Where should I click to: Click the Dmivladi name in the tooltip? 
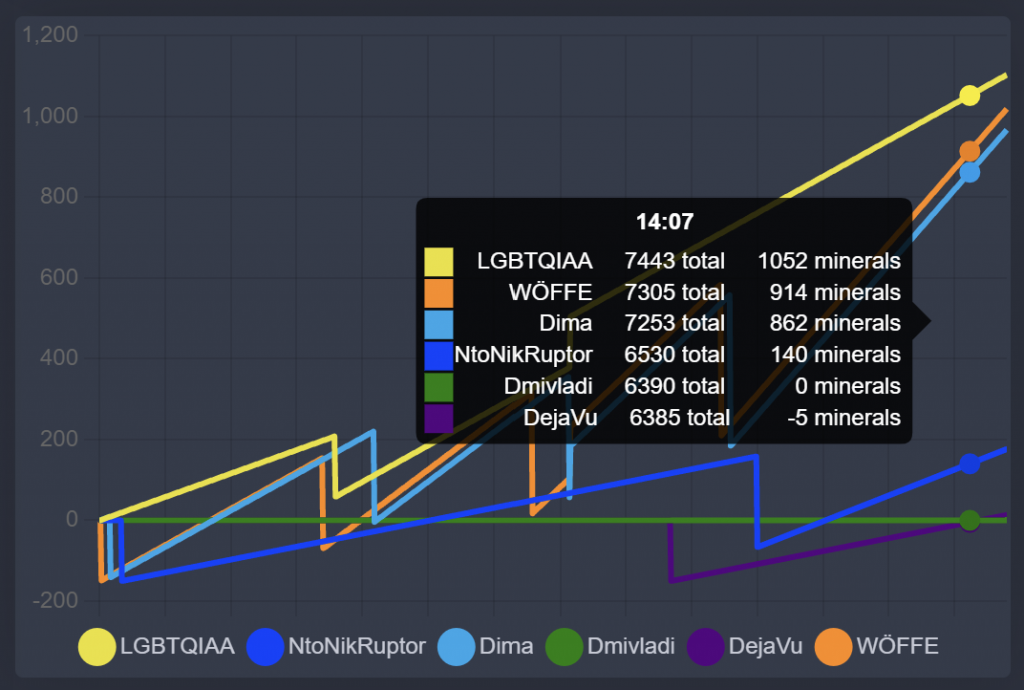tap(548, 386)
